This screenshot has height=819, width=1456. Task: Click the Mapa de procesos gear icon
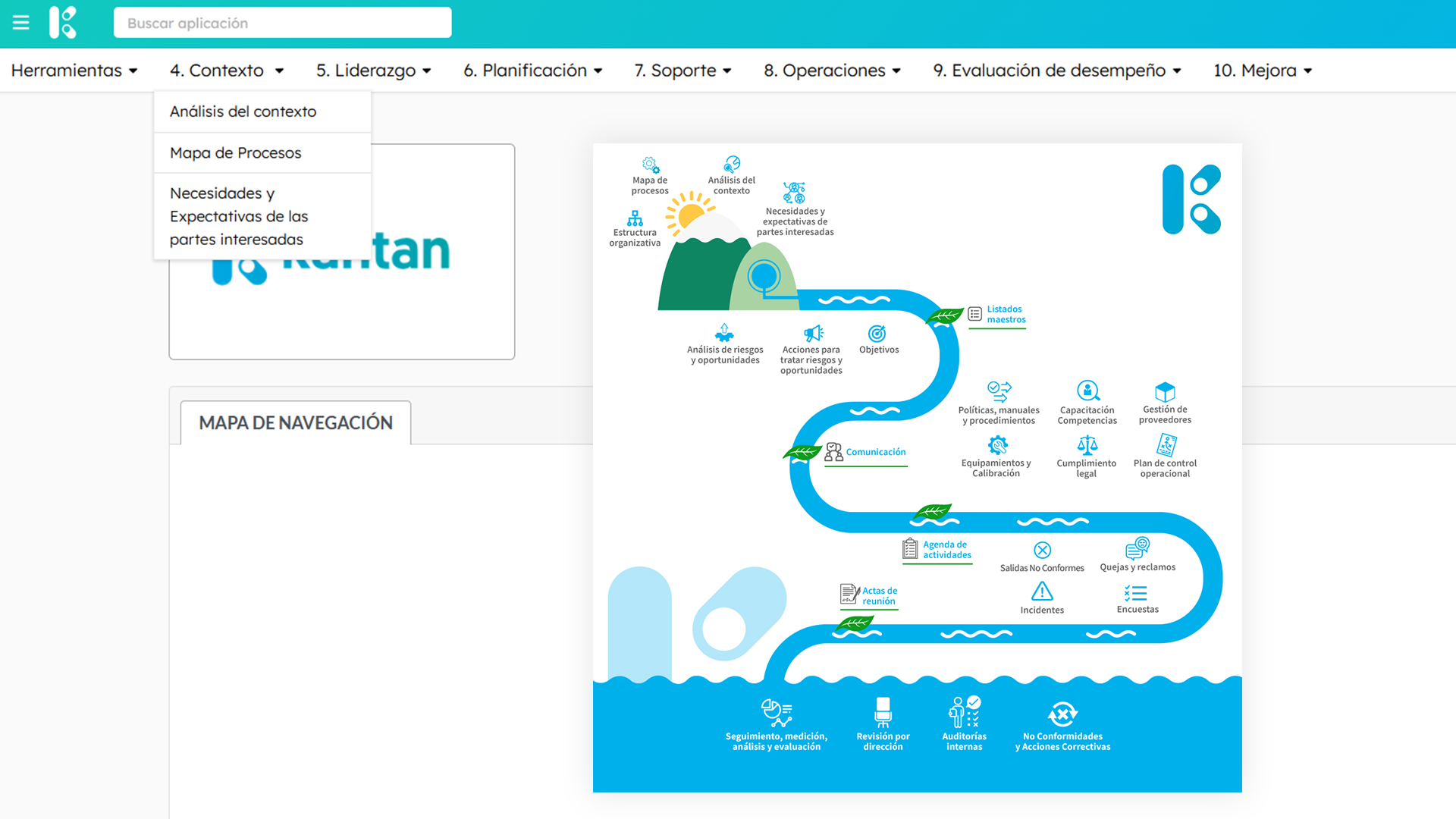point(651,165)
